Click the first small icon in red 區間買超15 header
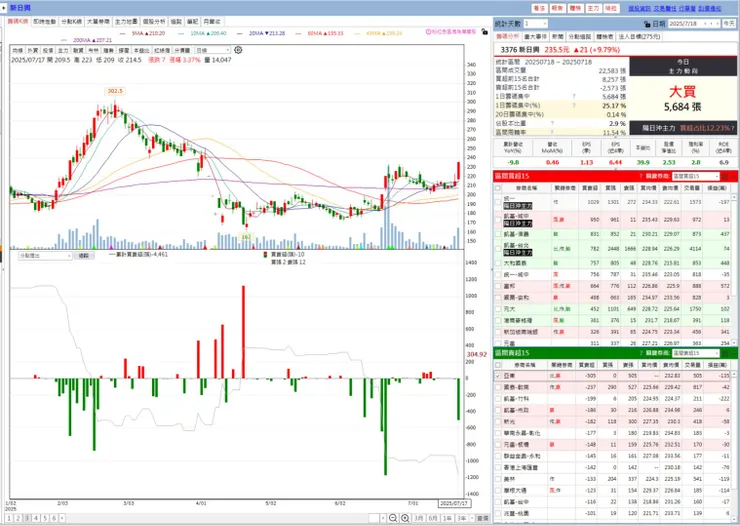740x526 pixels. tap(725, 176)
